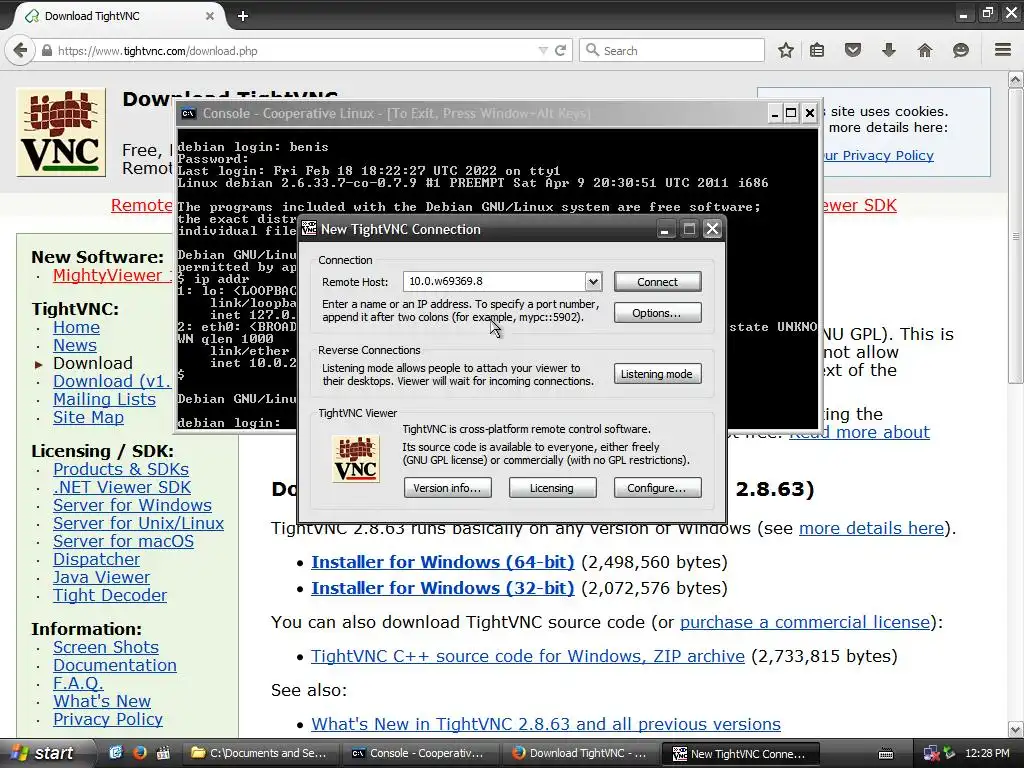1024x768 pixels.
Task: Click the TightVNC logo on the web page
Action: pos(61,132)
